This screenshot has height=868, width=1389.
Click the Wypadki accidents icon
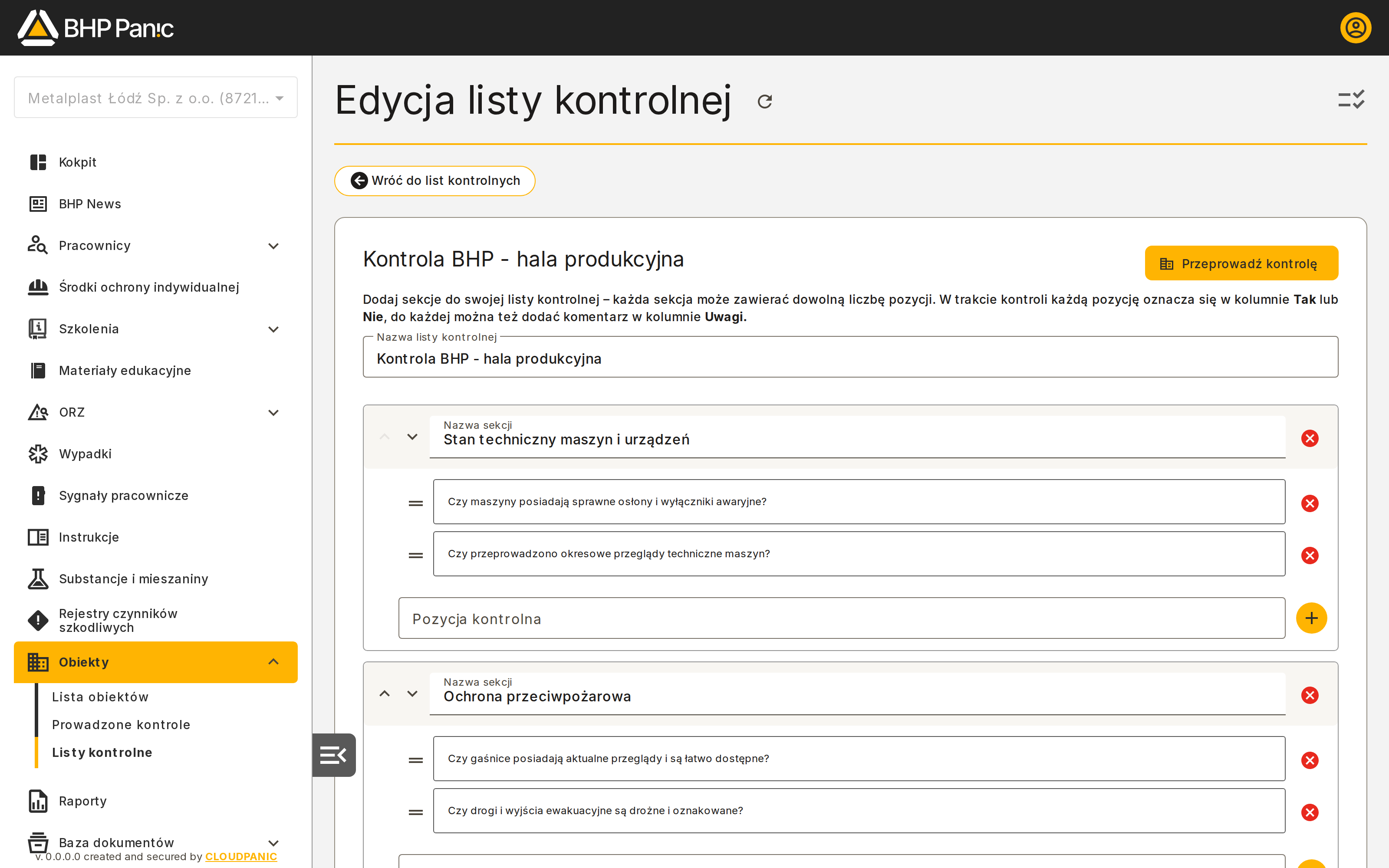pos(38,454)
